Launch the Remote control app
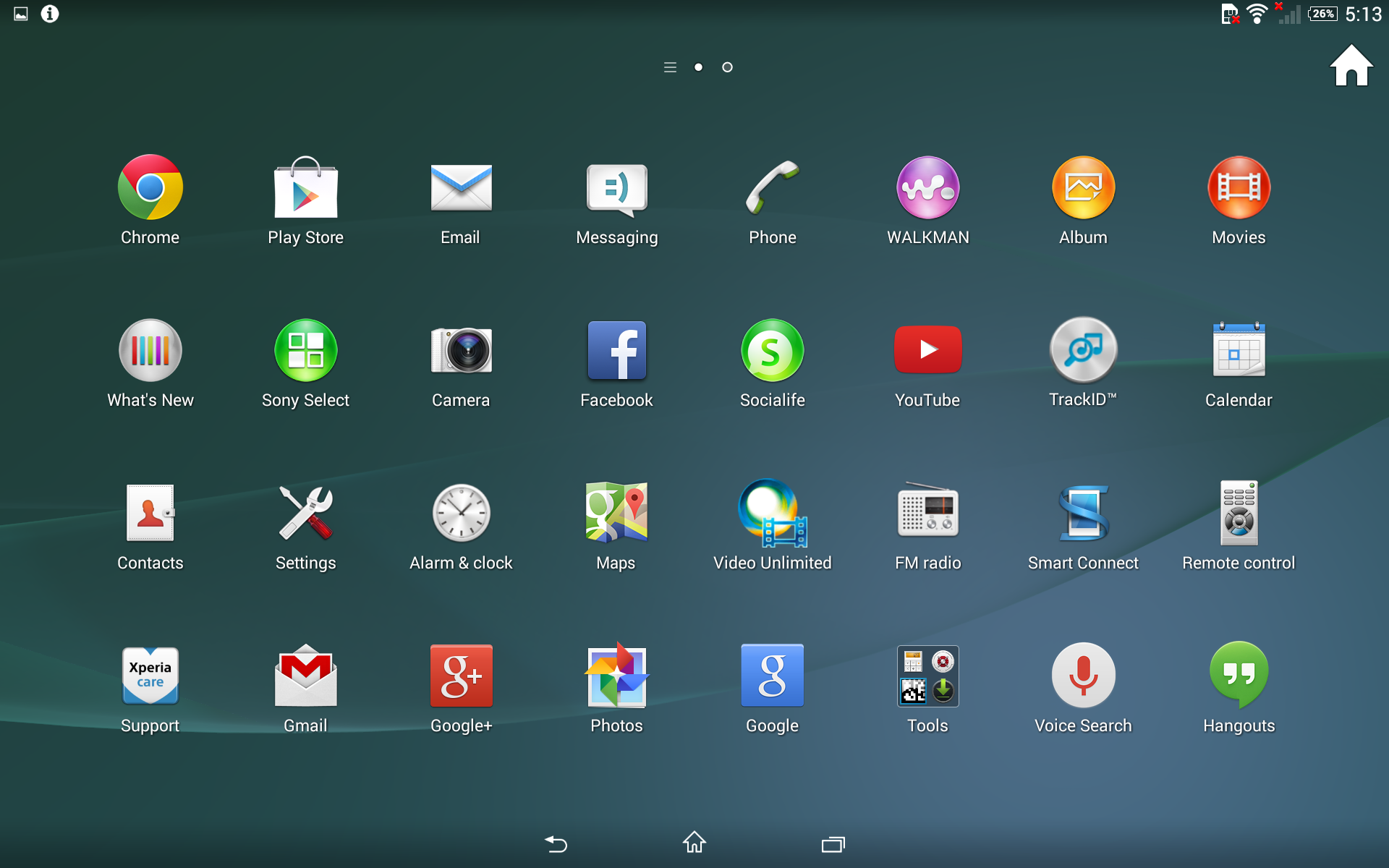The width and height of the screenshot is (1389, 868). tap(1239, 514)
